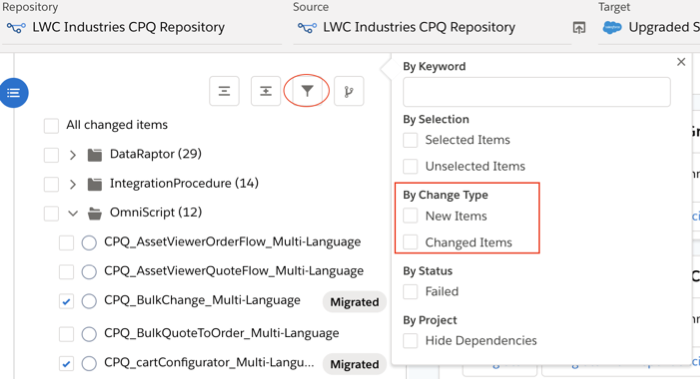The width and height of the screenshot is (700, 379).
Task: Select radio for CPQ_BulkChange_Multi-Language
Action: point(89,301)
